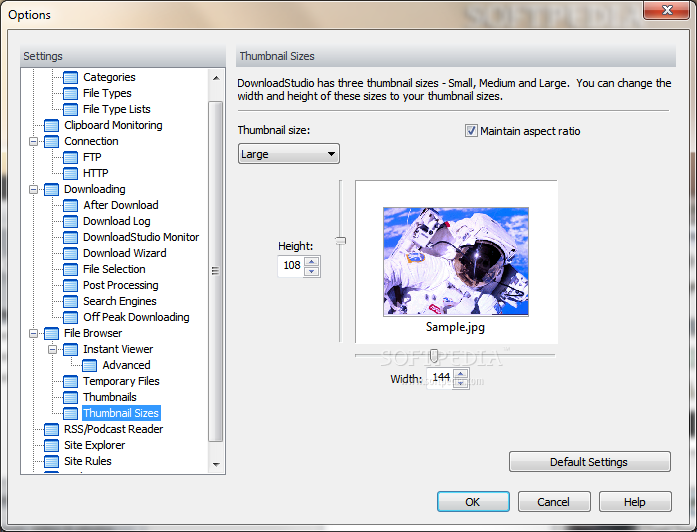The image size is (697, 532).
Task: Collapse the Connection tree node
Action: click(33, 141)
